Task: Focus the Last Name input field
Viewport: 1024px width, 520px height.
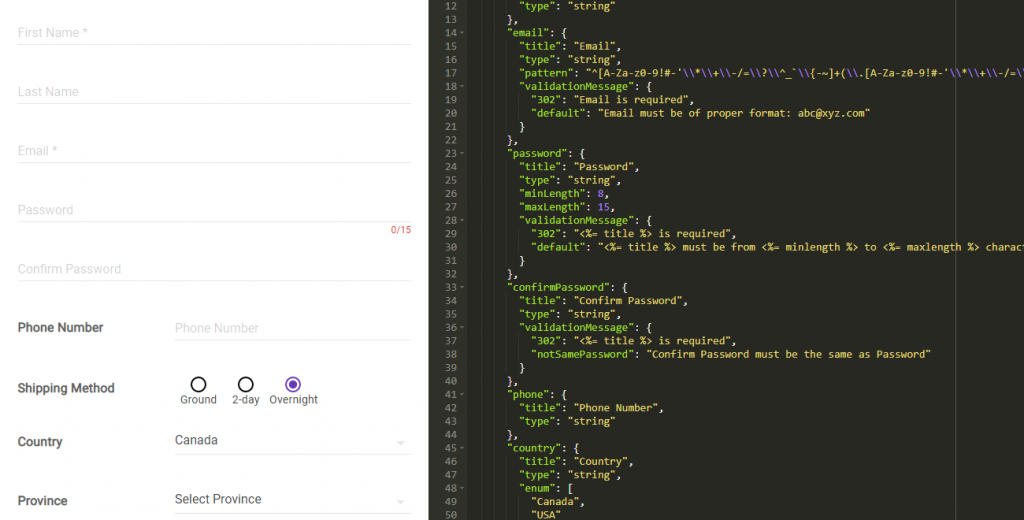Action: [x=214, y=91]
